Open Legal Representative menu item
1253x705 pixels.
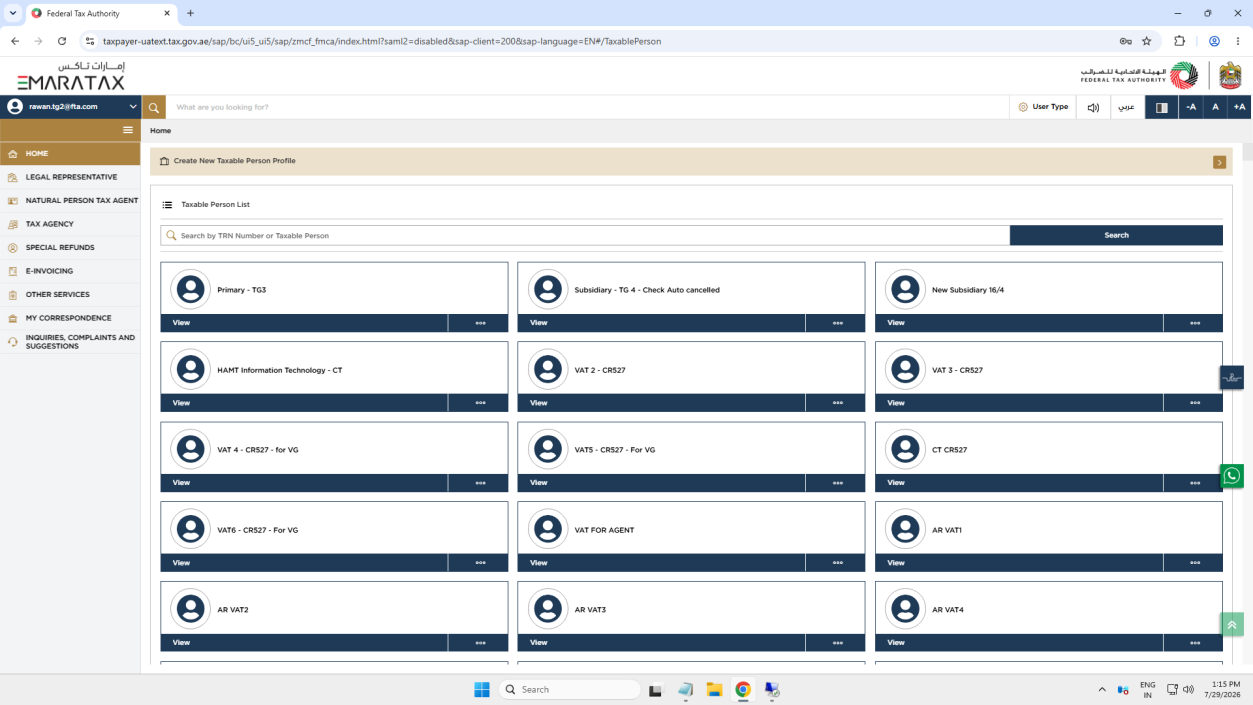[x=70, y=177]
